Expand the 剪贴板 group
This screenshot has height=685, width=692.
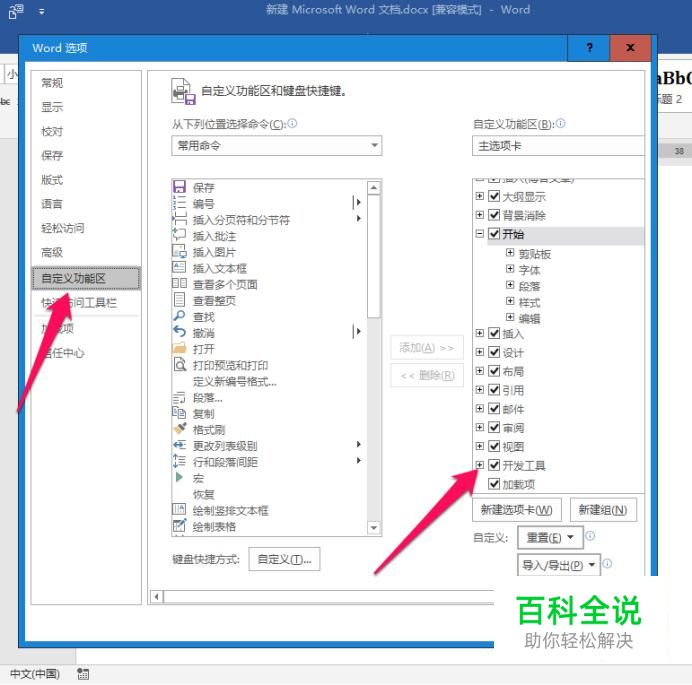coord(510,252)
